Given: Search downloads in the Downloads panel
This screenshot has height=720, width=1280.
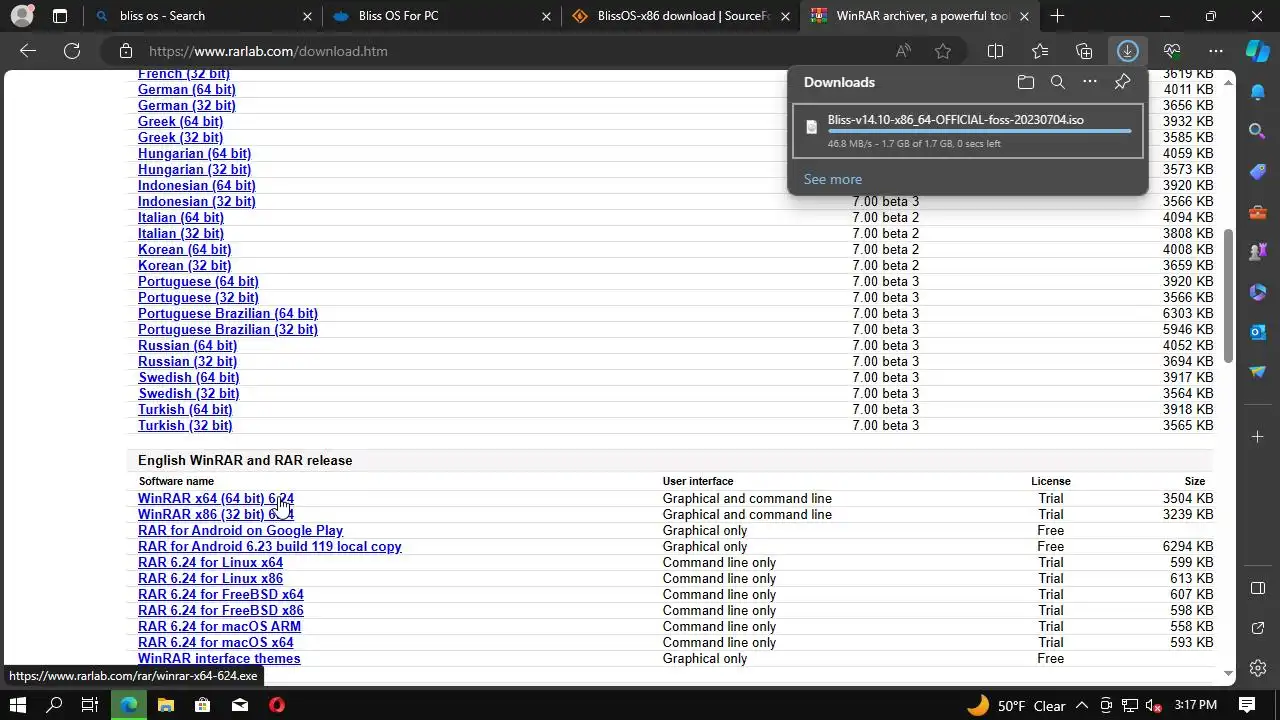Looking at the screenshot, I should [x=1057, y=82].
